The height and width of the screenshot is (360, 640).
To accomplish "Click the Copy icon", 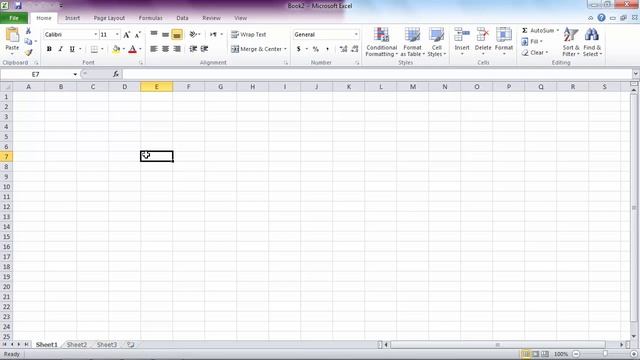I will tap(28, 42).
